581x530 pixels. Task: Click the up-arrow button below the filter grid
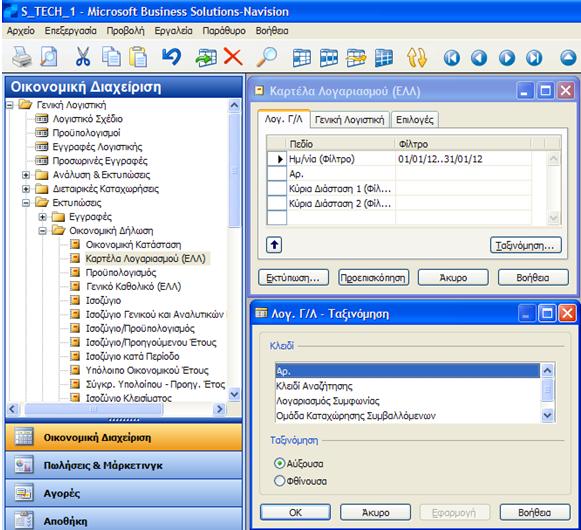(274, 245)
